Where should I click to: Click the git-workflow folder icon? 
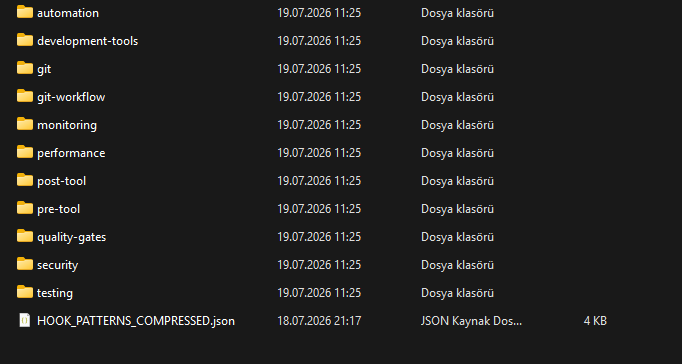[25, 96]
